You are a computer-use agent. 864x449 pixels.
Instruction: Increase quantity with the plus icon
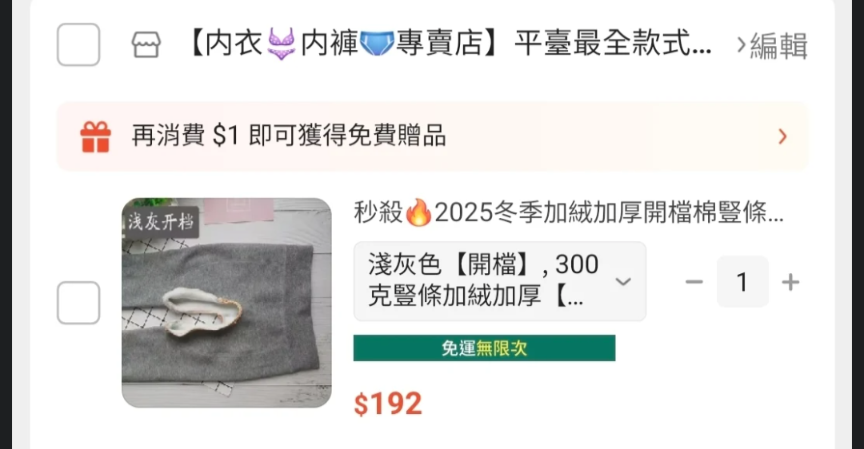pyautogui.click(x=790, y=282)
